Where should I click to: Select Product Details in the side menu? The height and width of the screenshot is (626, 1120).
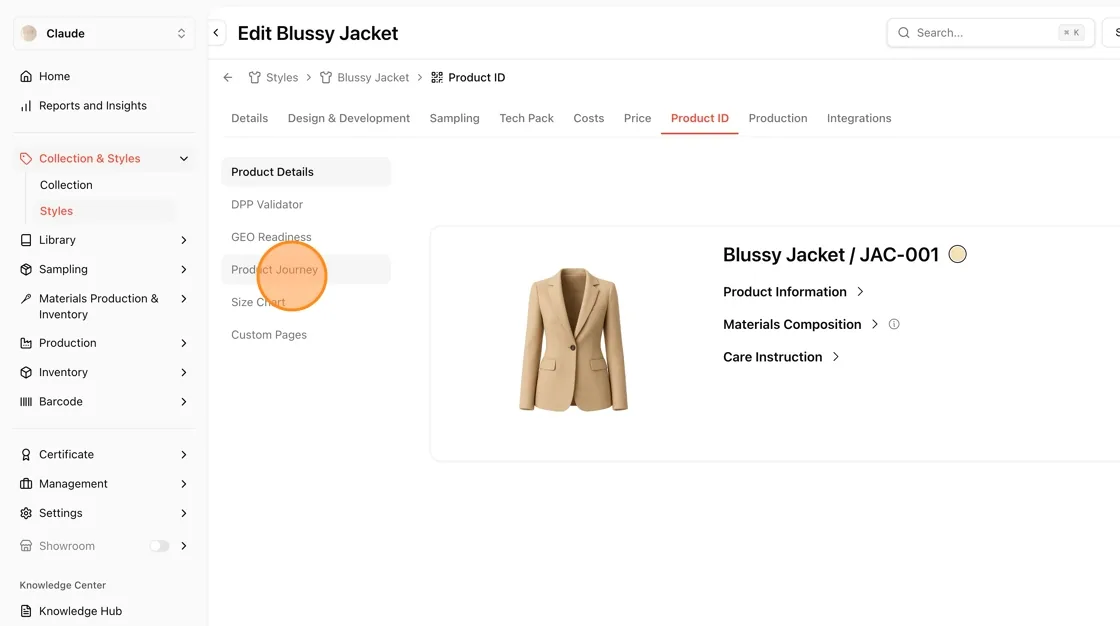(306, 172)
